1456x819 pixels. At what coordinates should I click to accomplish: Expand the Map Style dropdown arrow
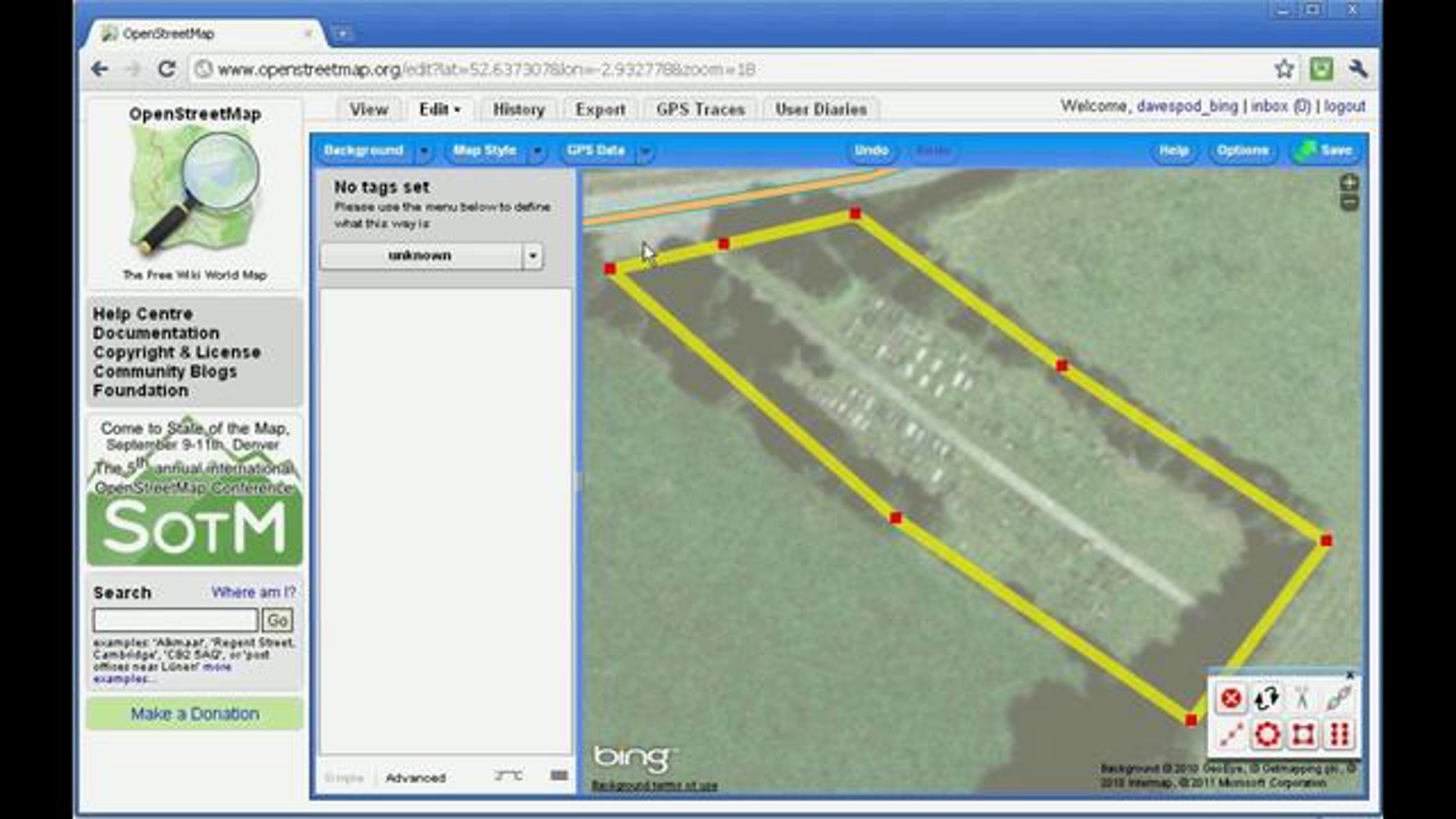click(537, 151)
